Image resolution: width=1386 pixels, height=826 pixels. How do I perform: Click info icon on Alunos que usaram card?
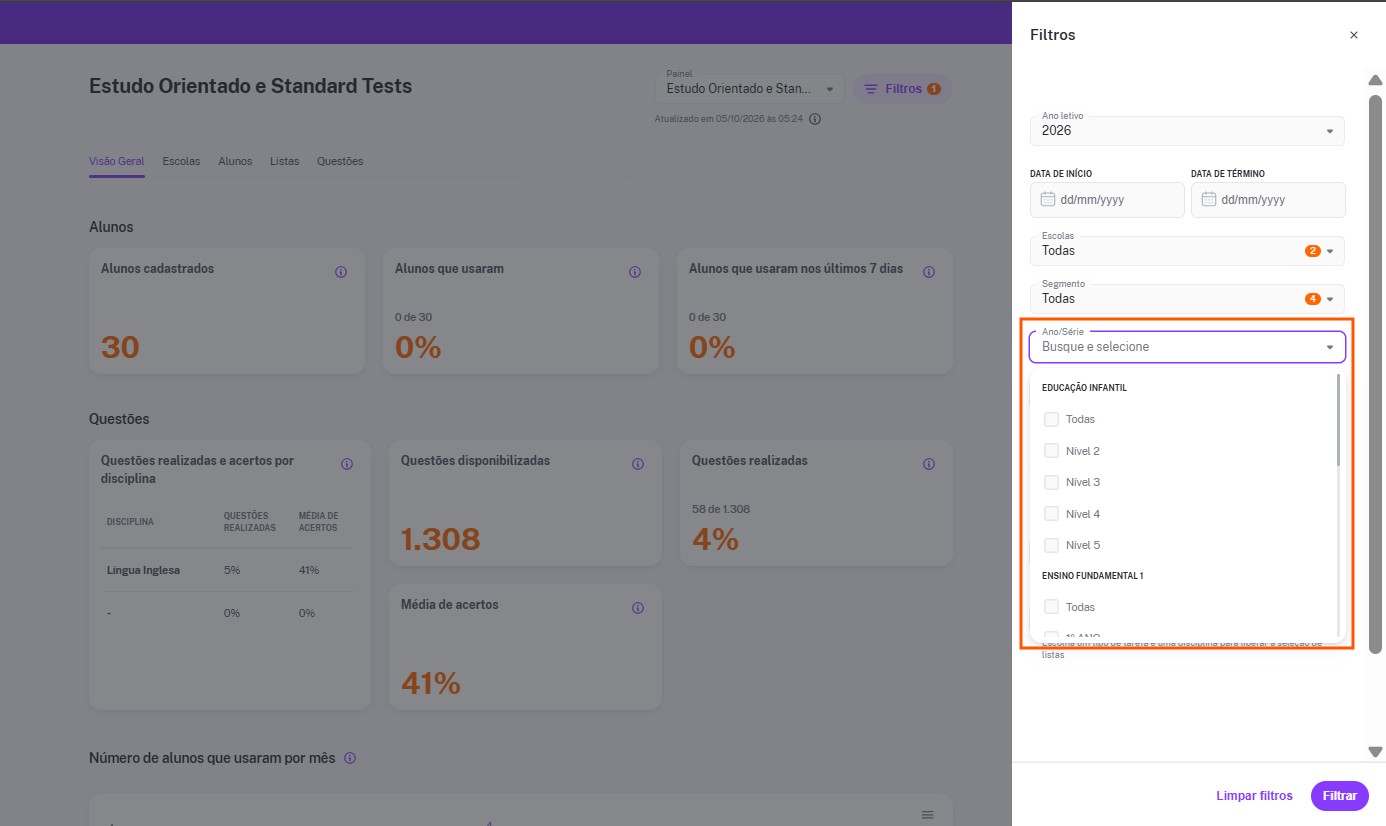pos(634,272)
